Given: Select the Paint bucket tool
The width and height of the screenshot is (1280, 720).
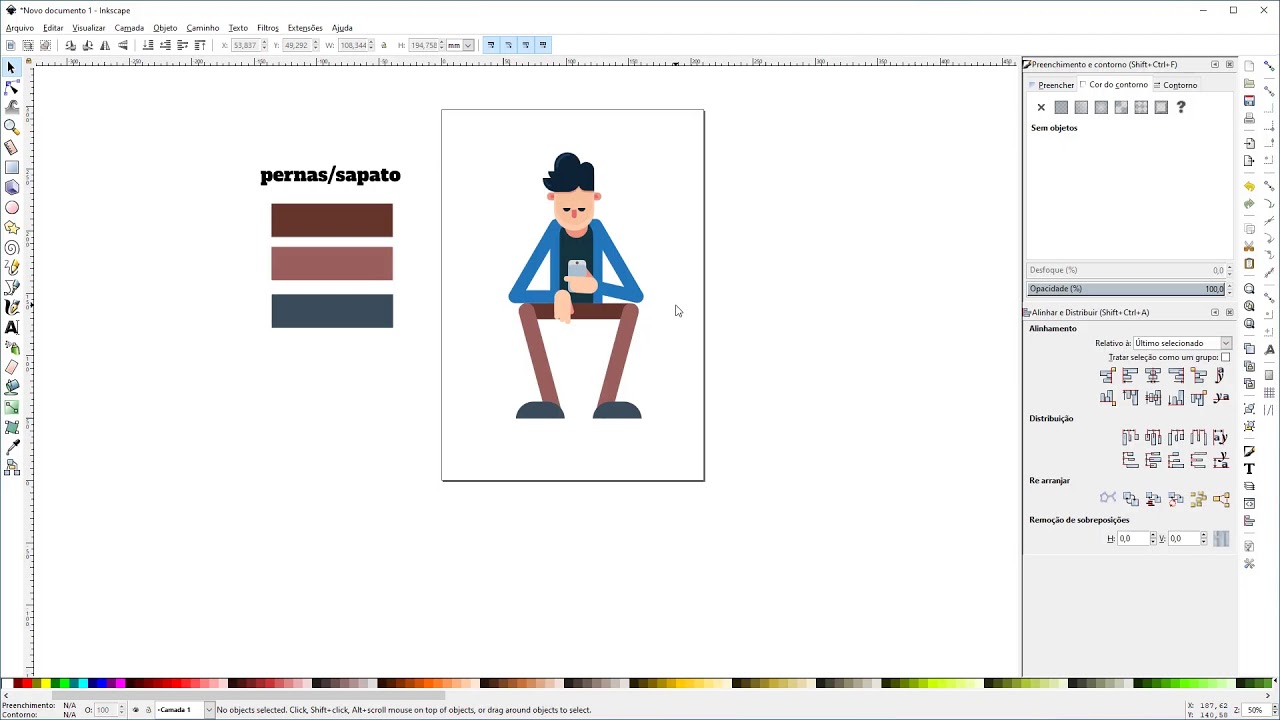Looking at the screenshot, I should [11, 388].
